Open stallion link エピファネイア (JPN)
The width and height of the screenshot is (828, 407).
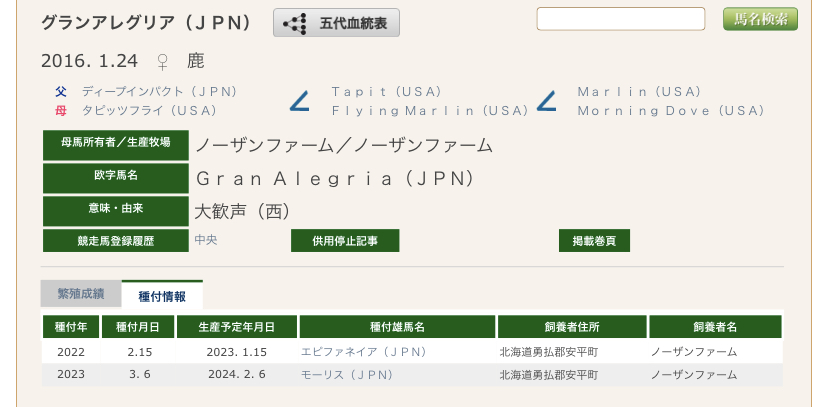tap(363, 352)
